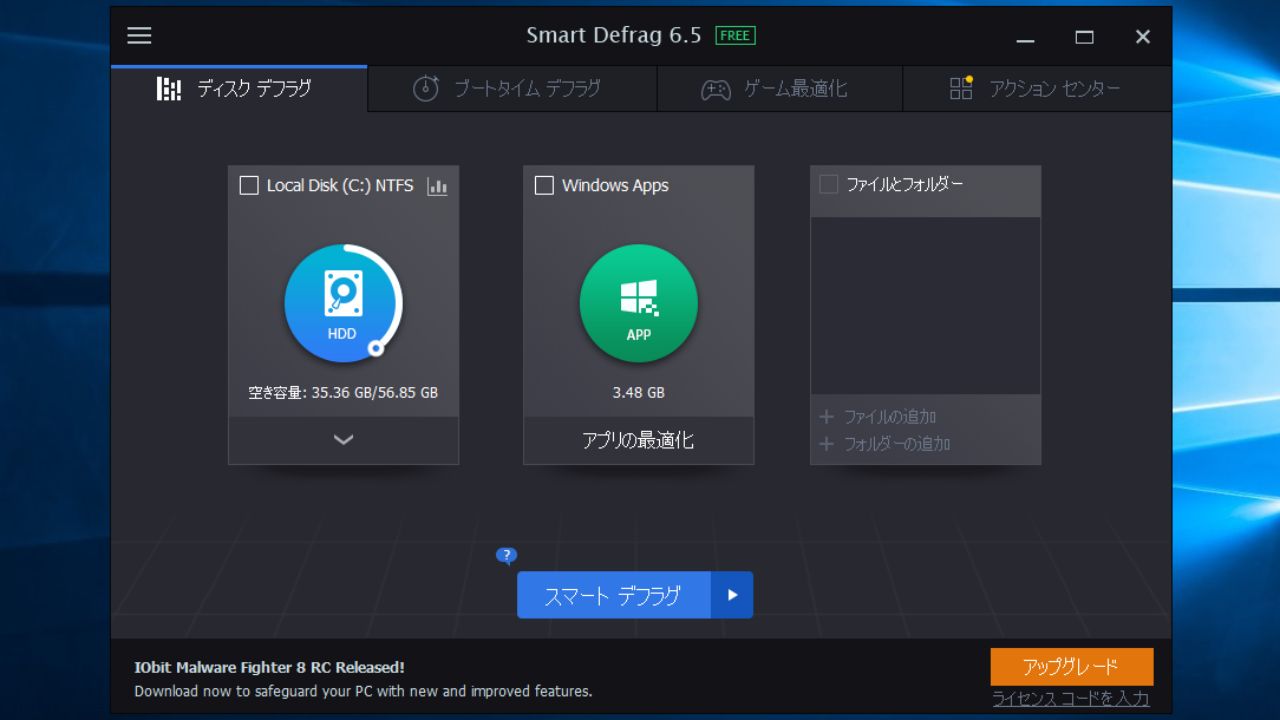Image resolution: width=1280 pixels, height=720 pixels.
Task: Open the IObit Malware Fighter 8 RC announcement
Action: tap(270, 667)
